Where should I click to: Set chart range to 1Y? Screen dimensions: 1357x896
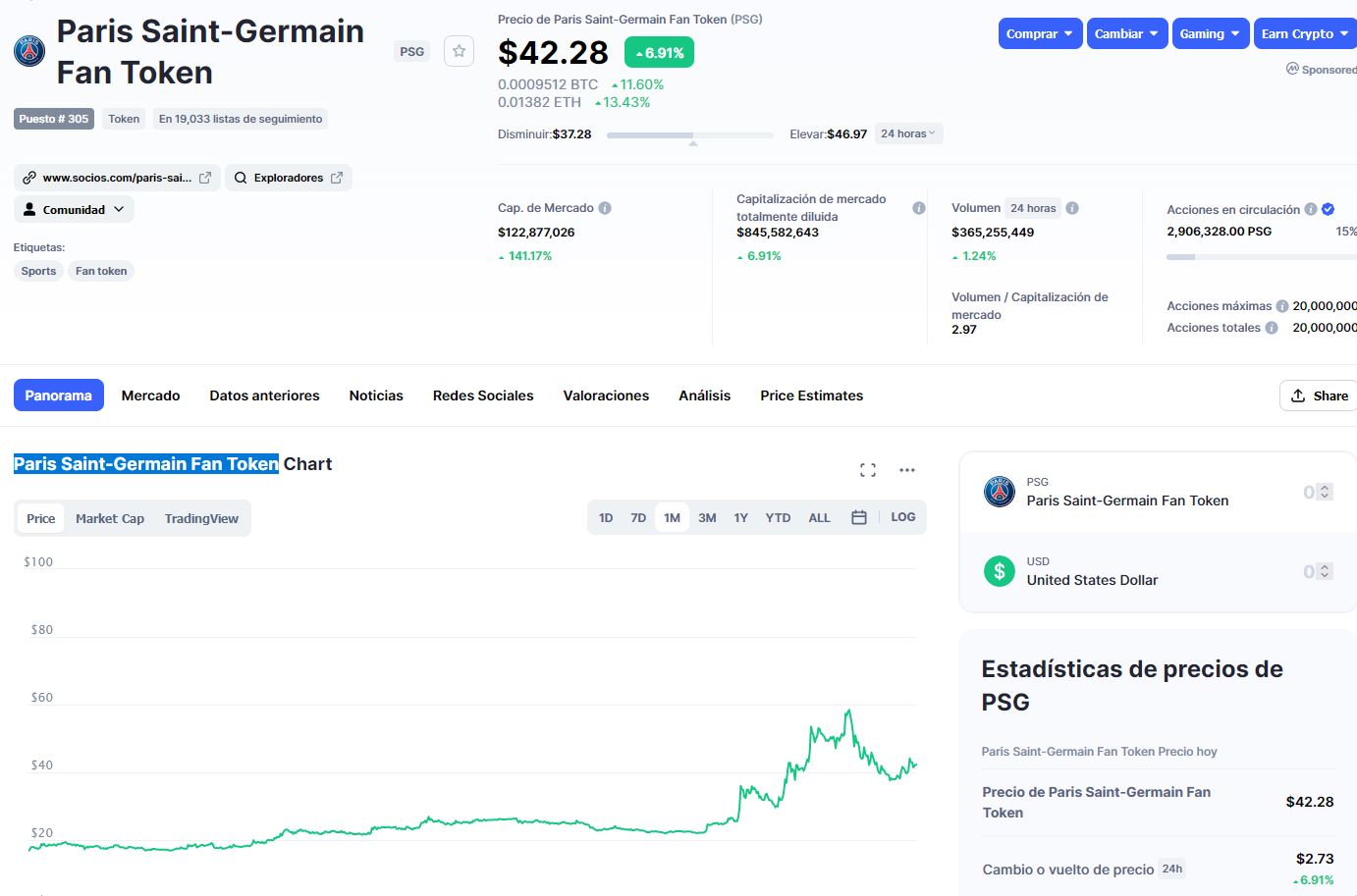click(x=741, y=517)
